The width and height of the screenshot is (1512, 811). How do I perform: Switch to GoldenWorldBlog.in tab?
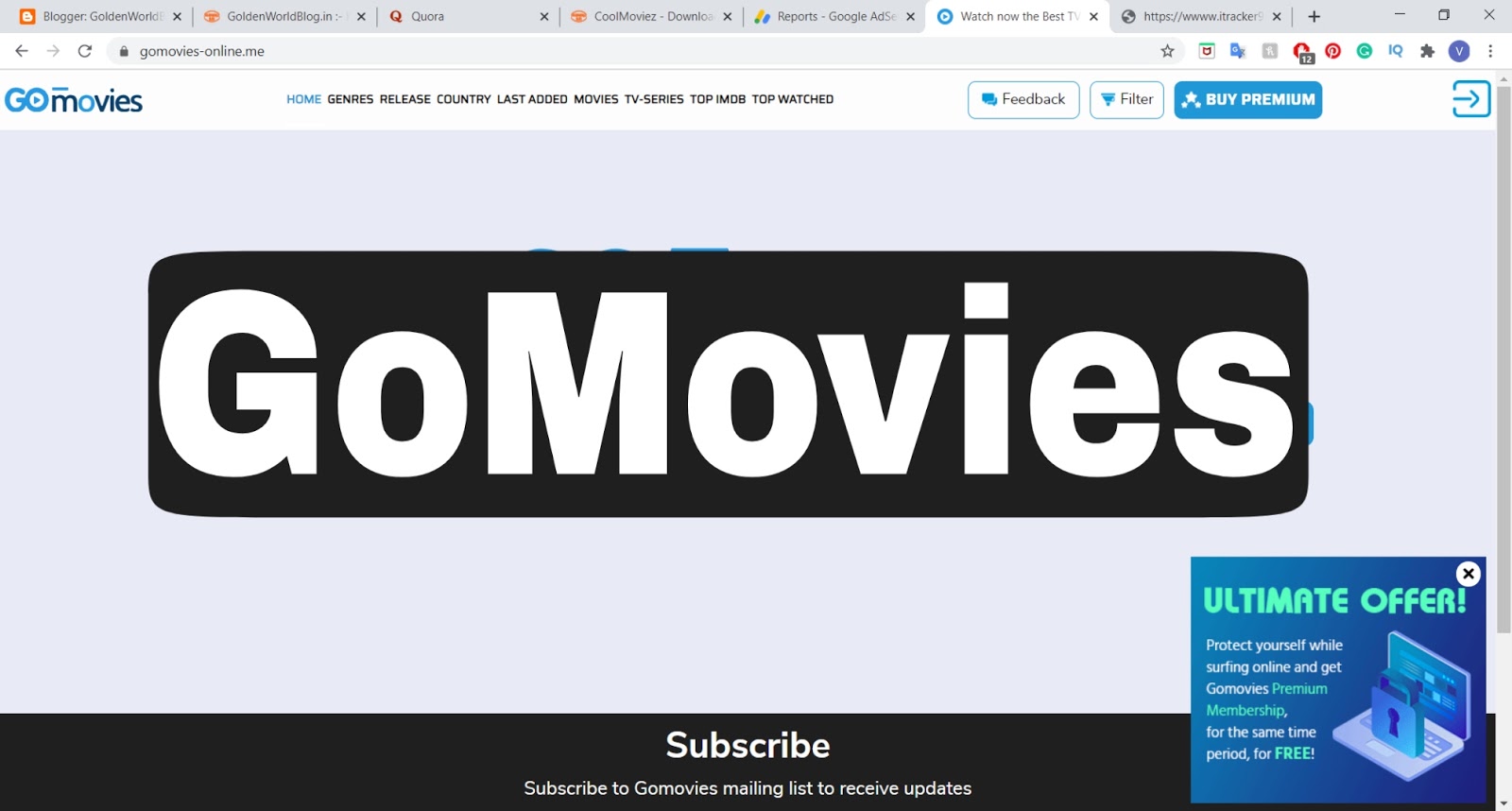coord(283,16)
